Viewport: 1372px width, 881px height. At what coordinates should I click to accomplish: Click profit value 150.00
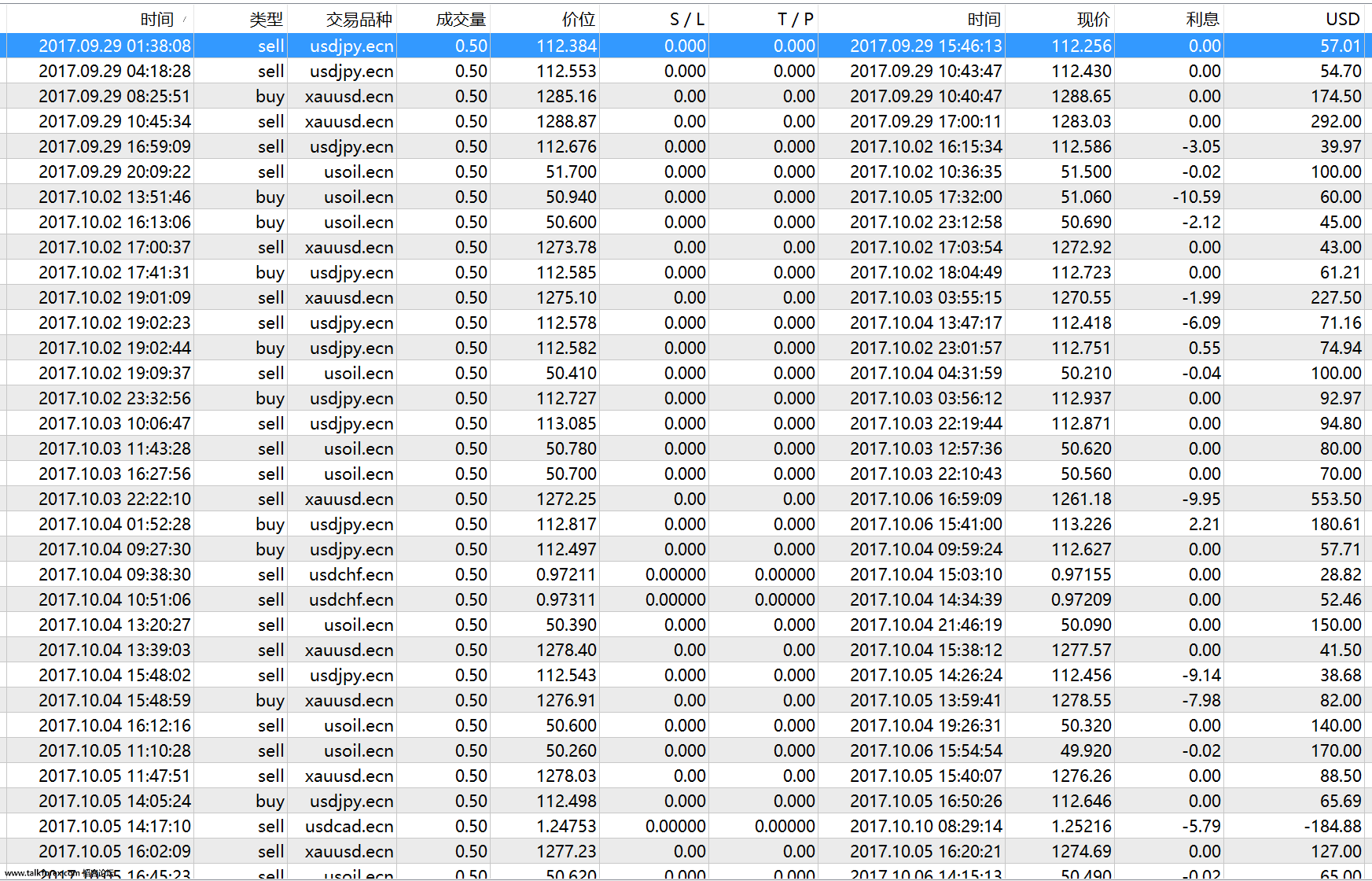pyautogui.click(x=1336, y=625)
